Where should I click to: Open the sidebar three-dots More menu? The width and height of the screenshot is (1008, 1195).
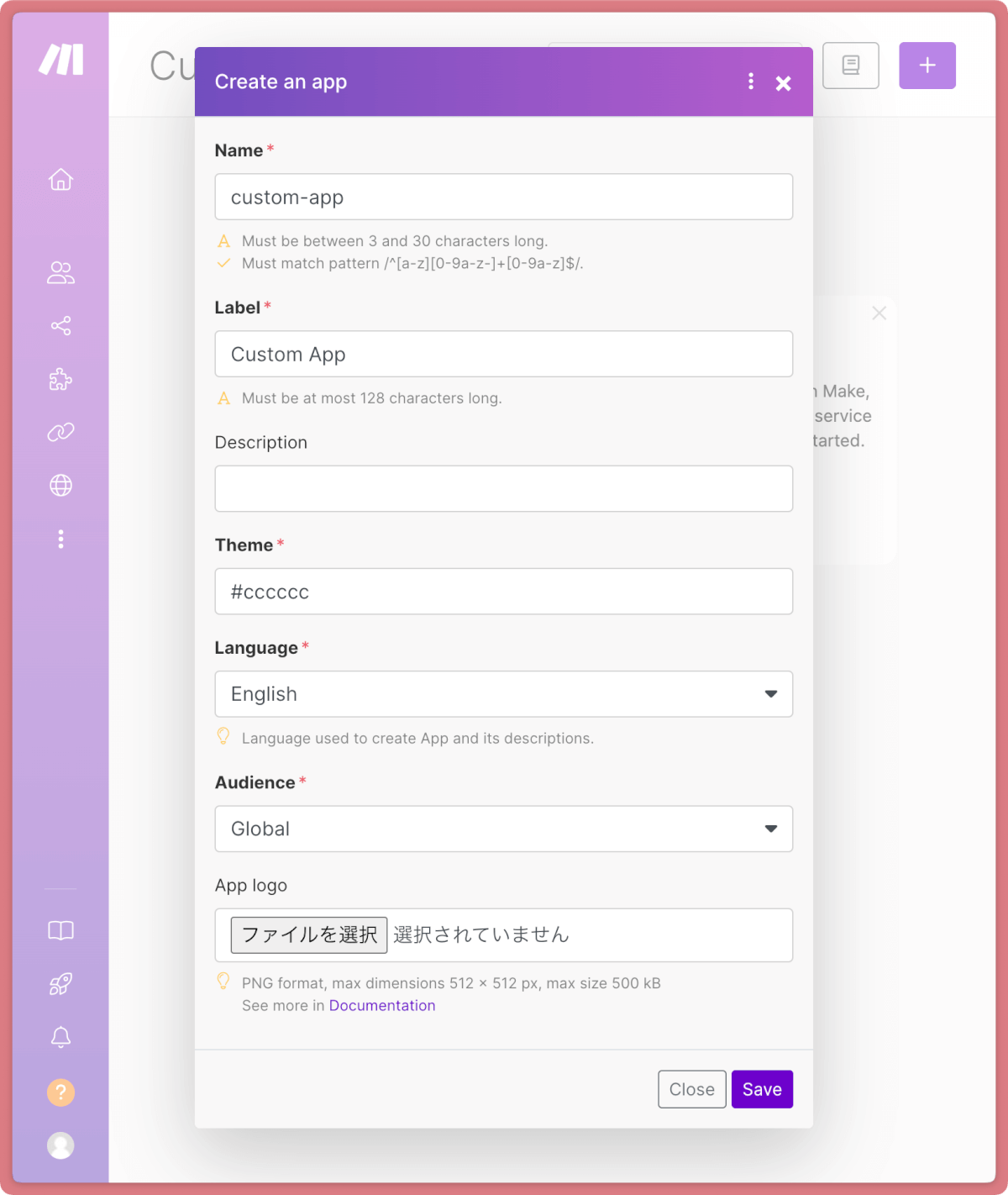pyautogui.click(x=60, y=540)
